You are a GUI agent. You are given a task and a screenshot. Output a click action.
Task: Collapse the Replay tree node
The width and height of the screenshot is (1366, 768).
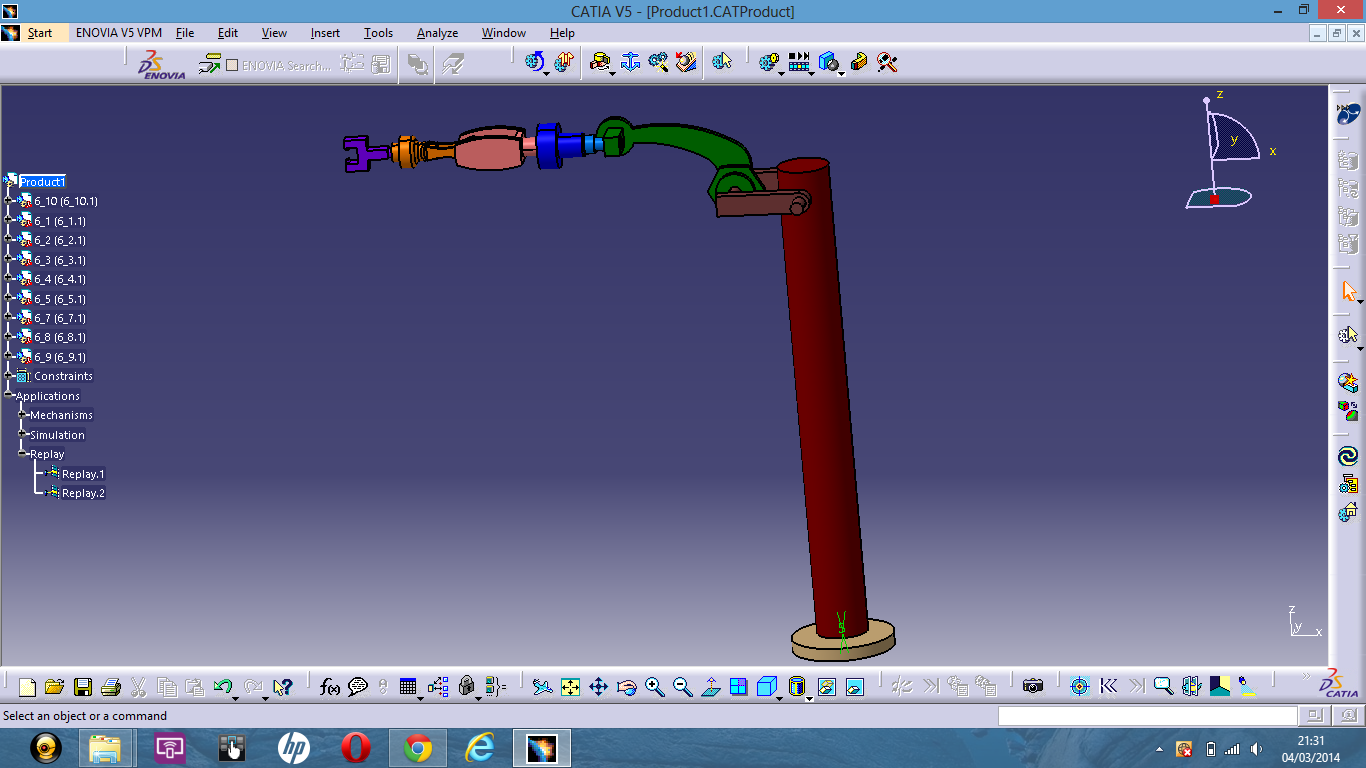tap(24, 454)
